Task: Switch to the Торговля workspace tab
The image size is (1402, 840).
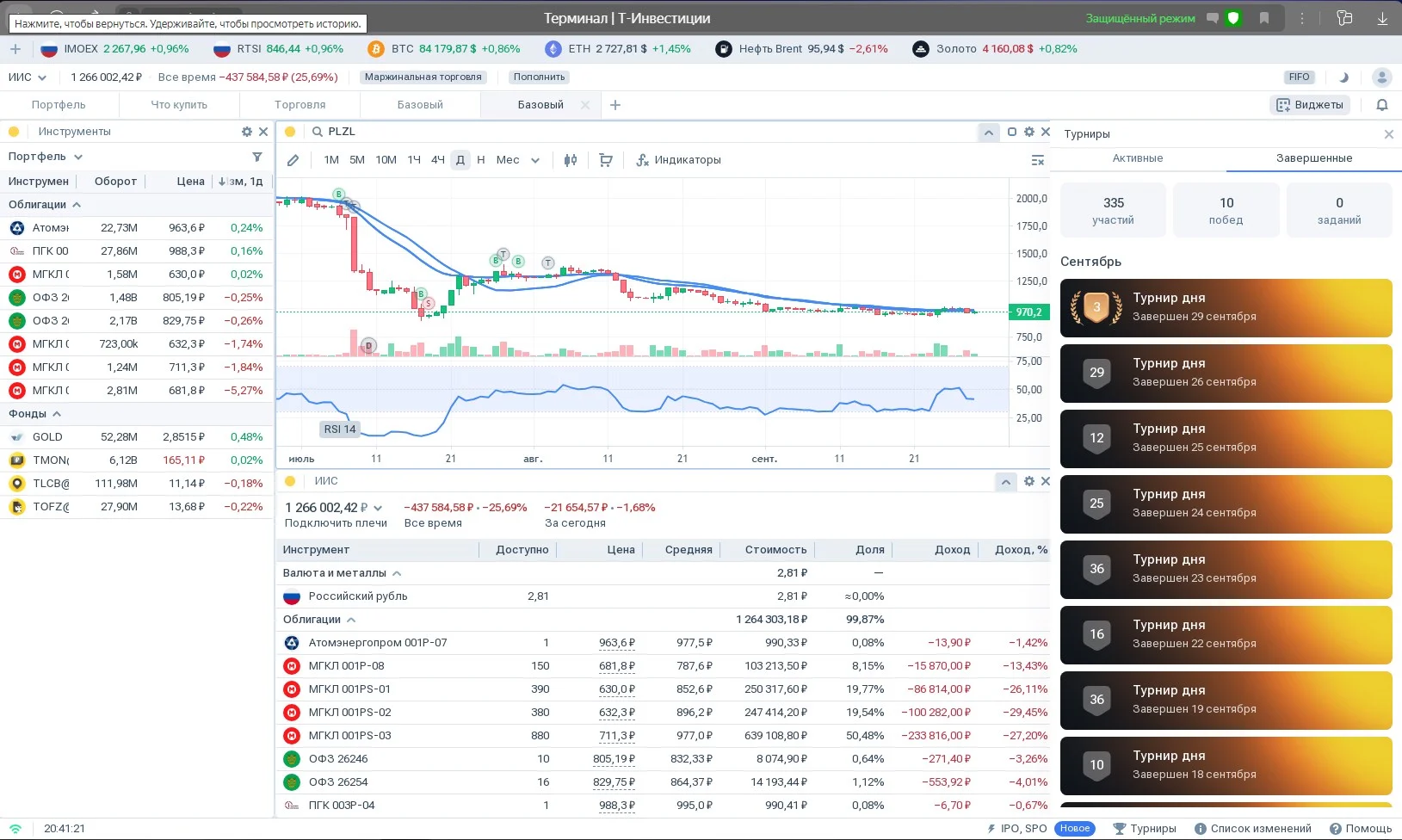Action: [300, 105]
